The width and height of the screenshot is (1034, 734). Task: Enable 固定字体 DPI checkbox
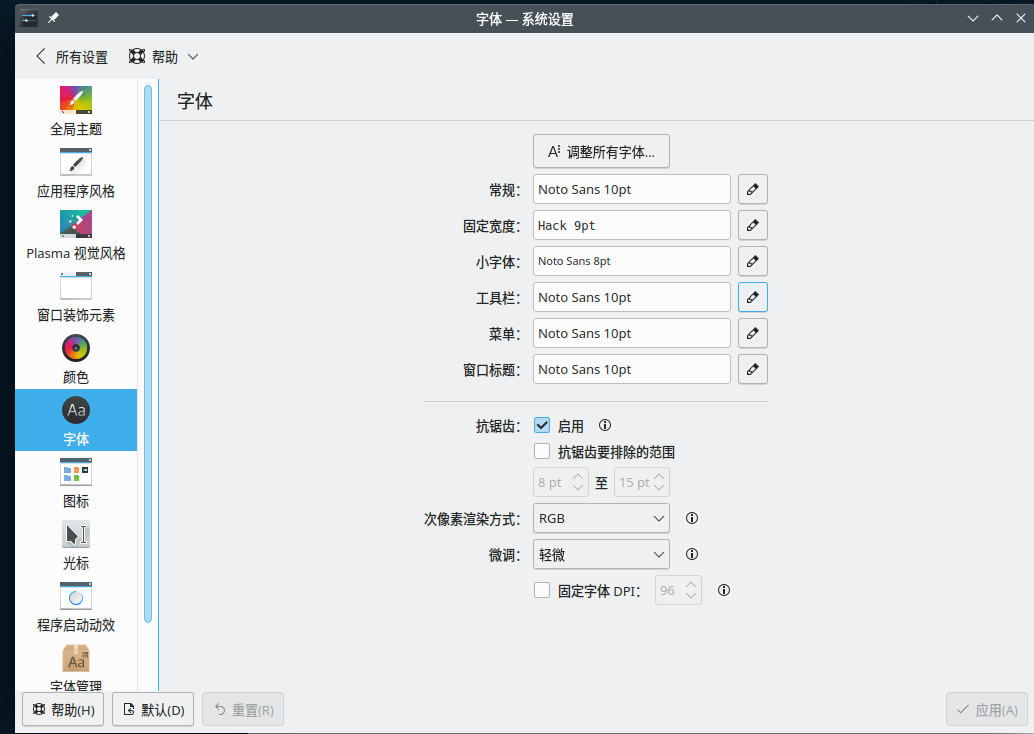(542, 590)
